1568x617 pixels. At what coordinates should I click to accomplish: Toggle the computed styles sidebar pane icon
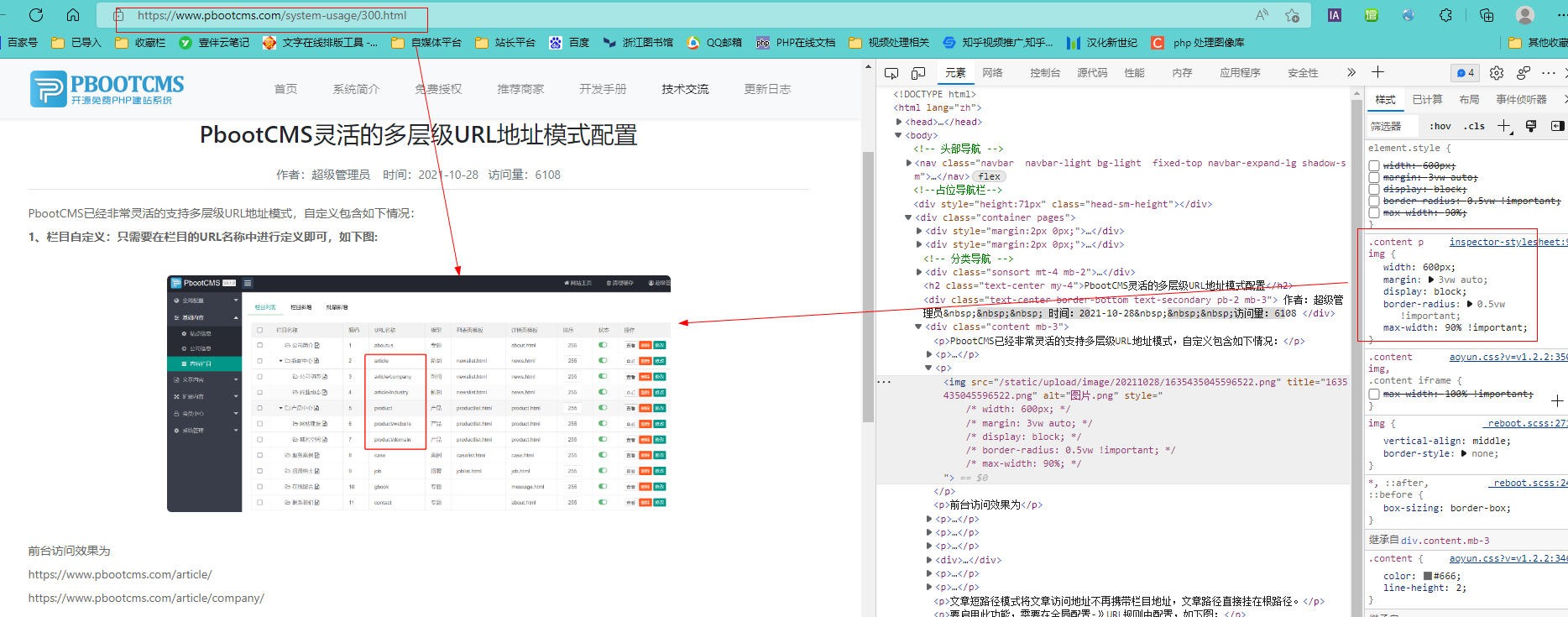click(1557, 126)
